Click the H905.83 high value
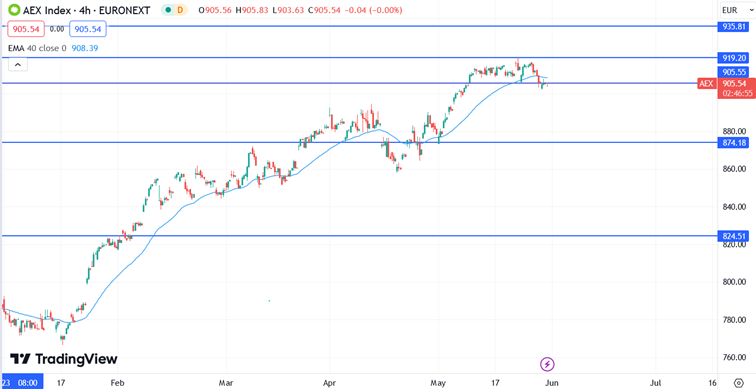Viewport: 756px width, 389px height. [x=252, y=10]
